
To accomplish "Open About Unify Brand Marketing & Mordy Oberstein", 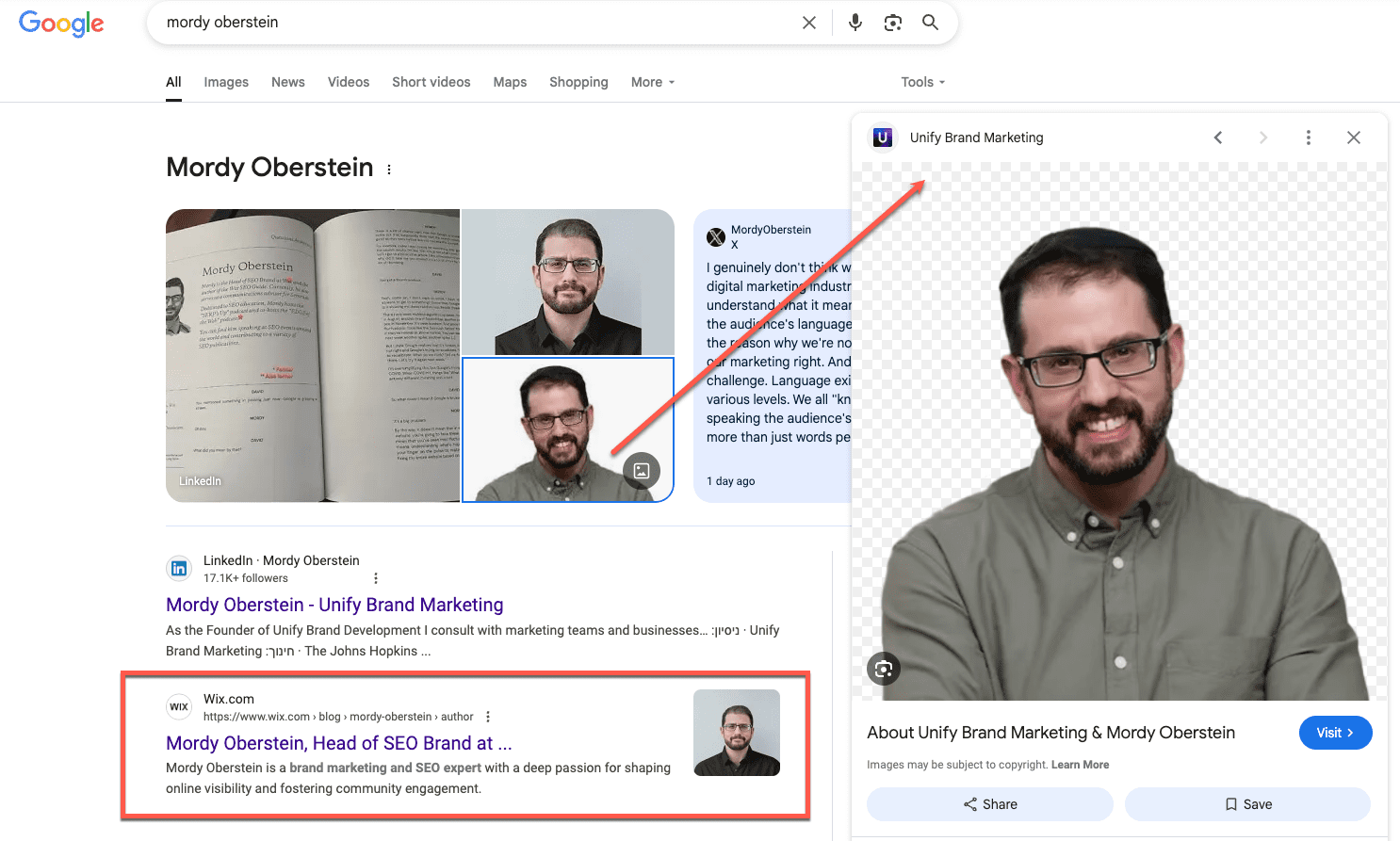I will (1050, 733).
